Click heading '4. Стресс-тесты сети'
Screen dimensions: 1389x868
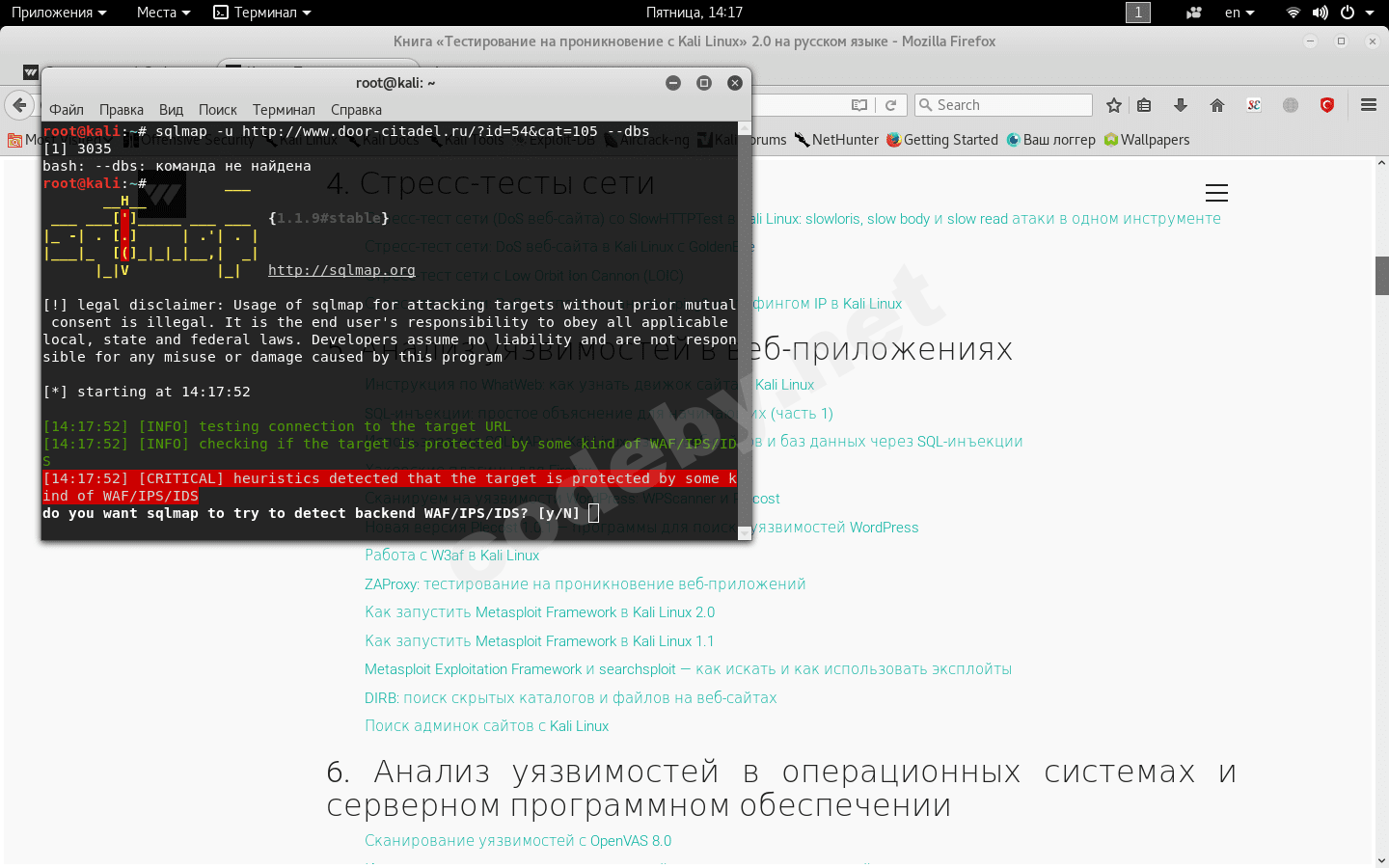pos(490,182)
